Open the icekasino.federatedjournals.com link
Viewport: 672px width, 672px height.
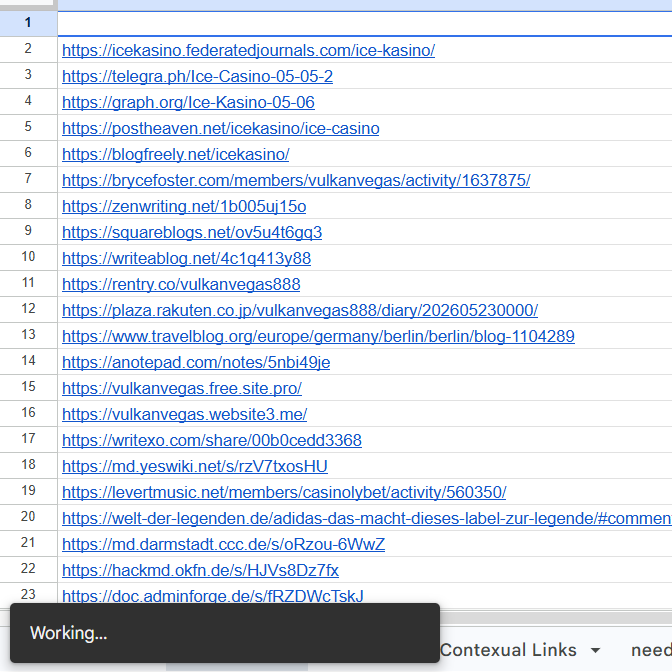(x=248, y=51)
